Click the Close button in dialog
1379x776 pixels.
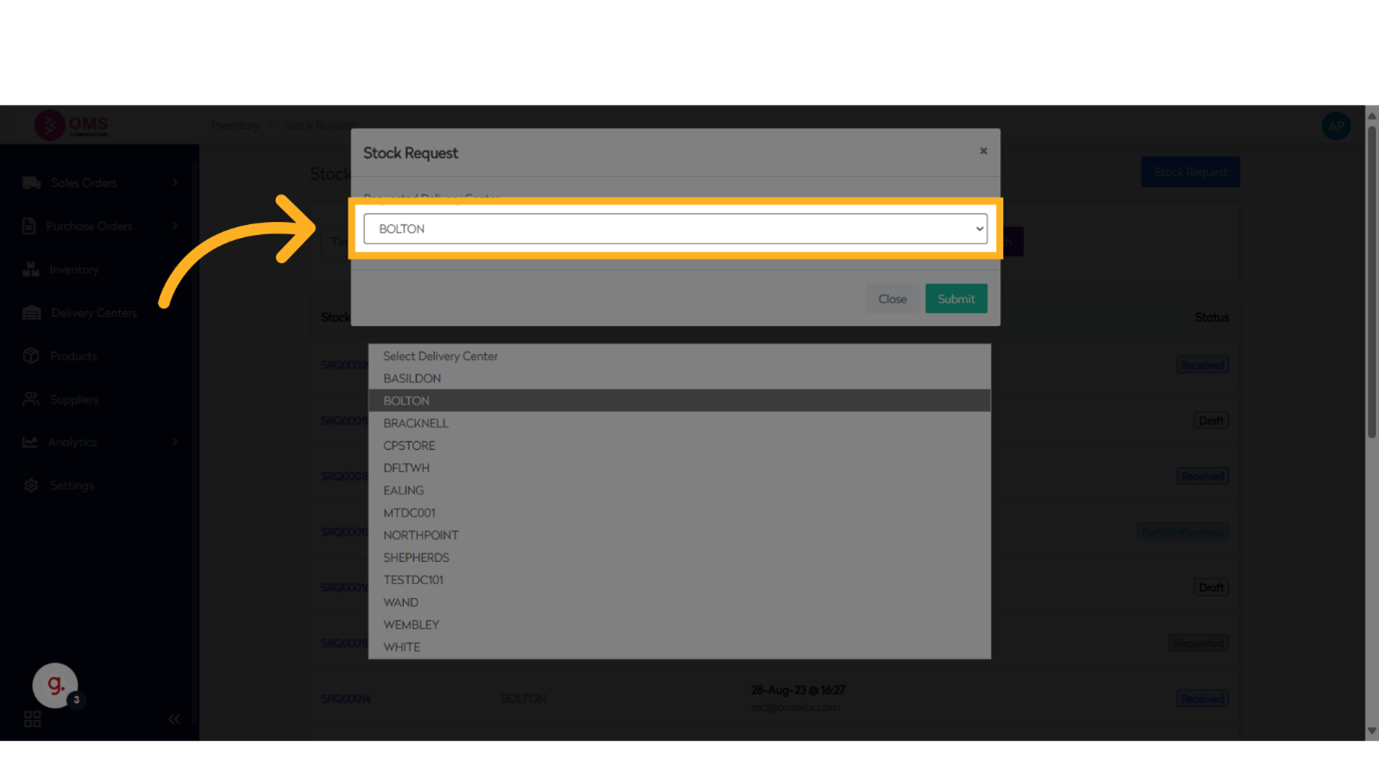click(892, 299)
